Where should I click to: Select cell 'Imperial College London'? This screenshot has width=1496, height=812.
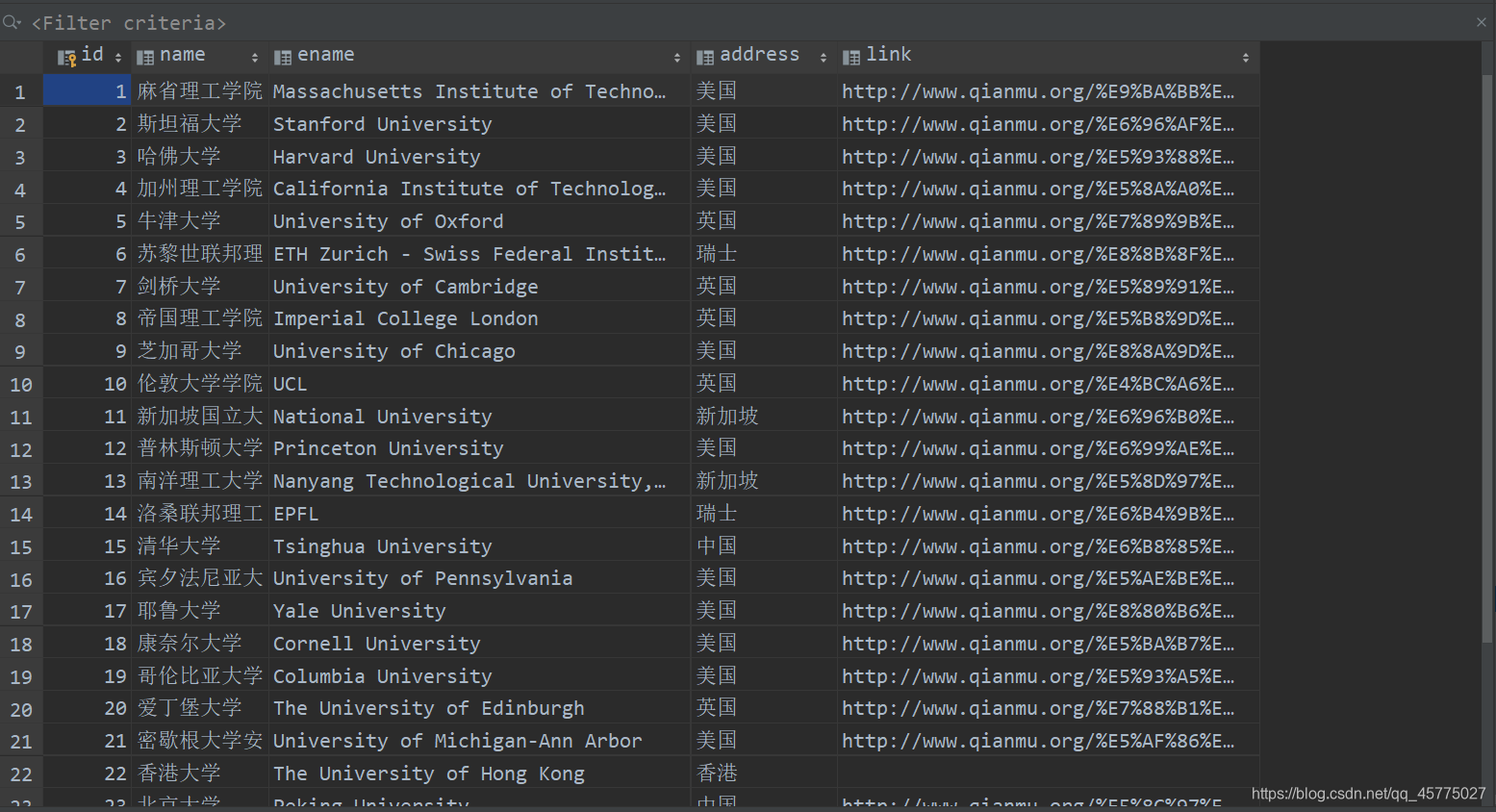[479, 318]
